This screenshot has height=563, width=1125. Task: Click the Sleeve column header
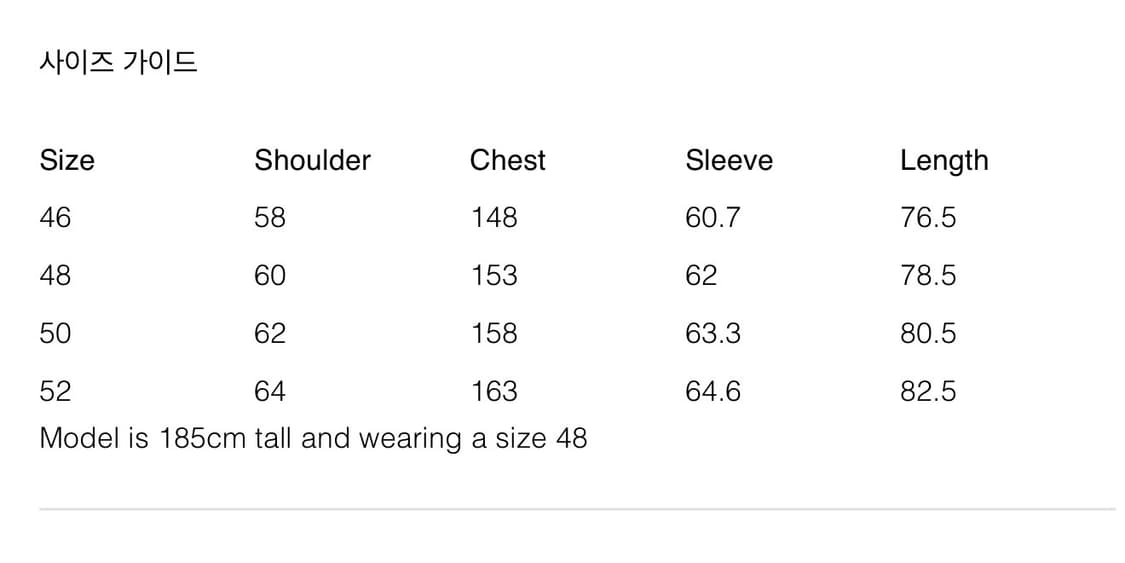click(x=729, y=160)
